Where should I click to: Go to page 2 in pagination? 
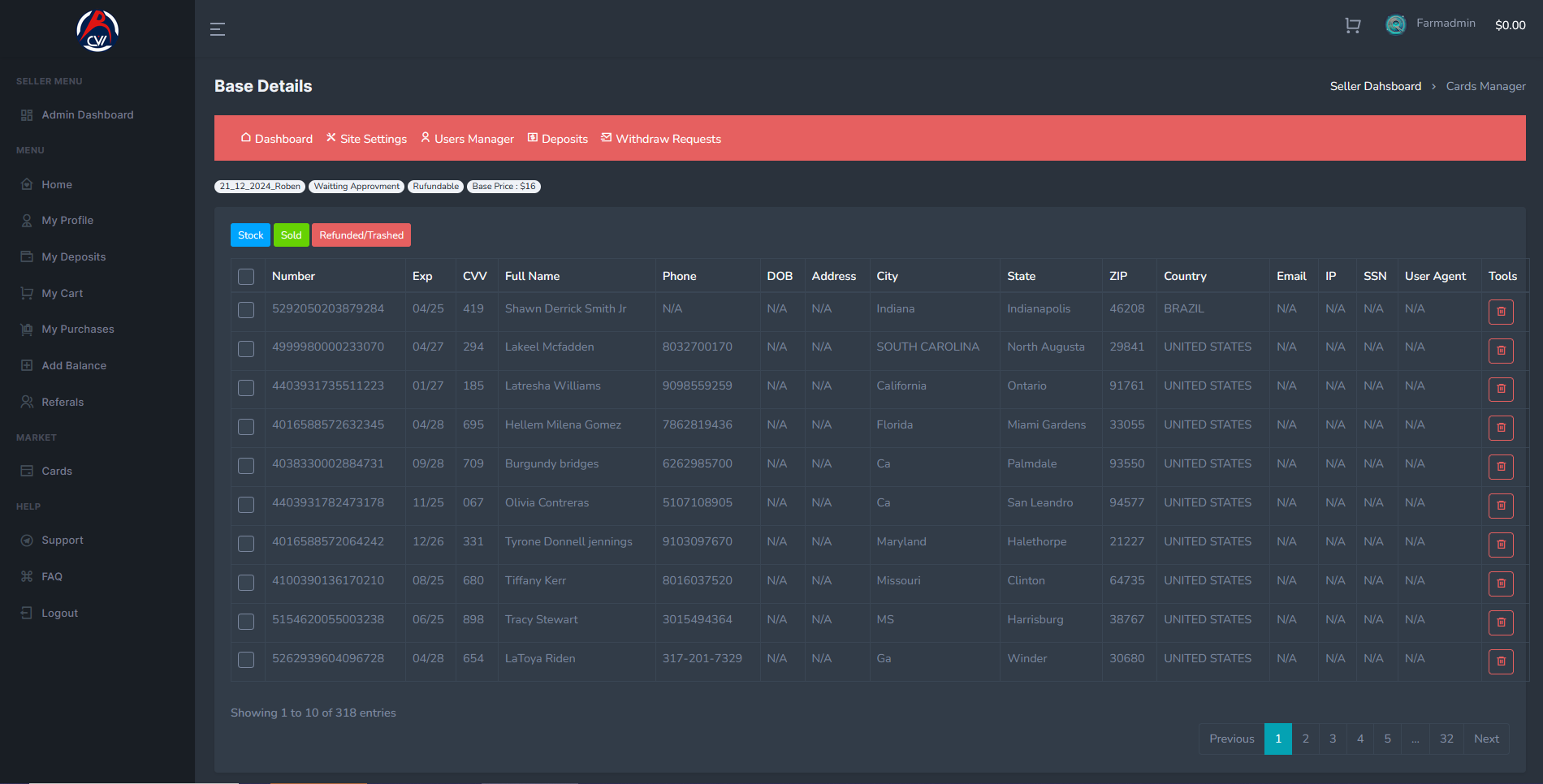click(1306, 739)
